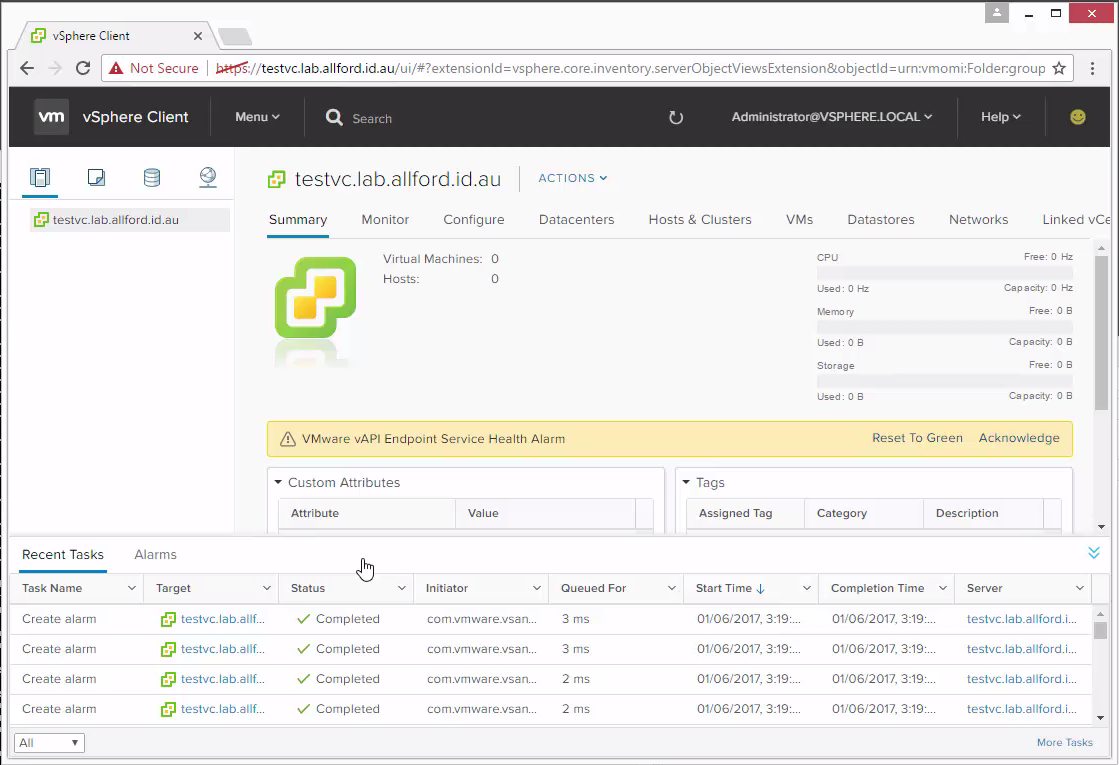Image resolution: width=1119 pixels, height=765 pixels.
Task: Switch to the Alarms tab
Action: click(156, 554)
